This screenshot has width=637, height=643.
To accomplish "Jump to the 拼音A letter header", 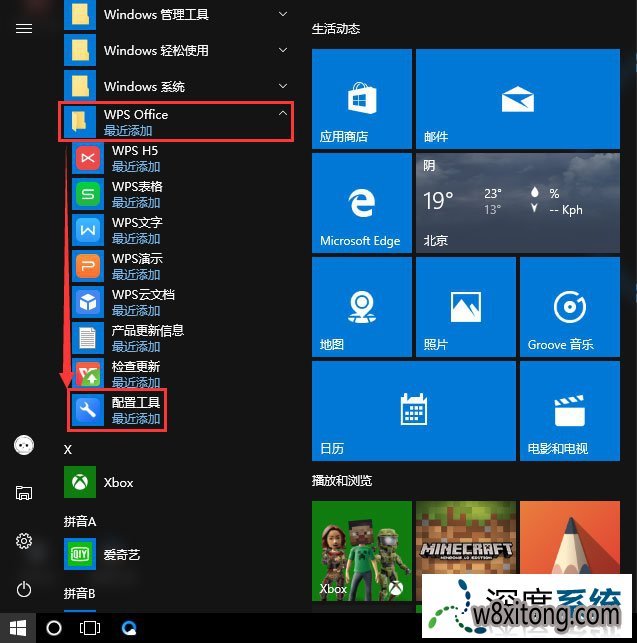I will [x=80, y=522].
